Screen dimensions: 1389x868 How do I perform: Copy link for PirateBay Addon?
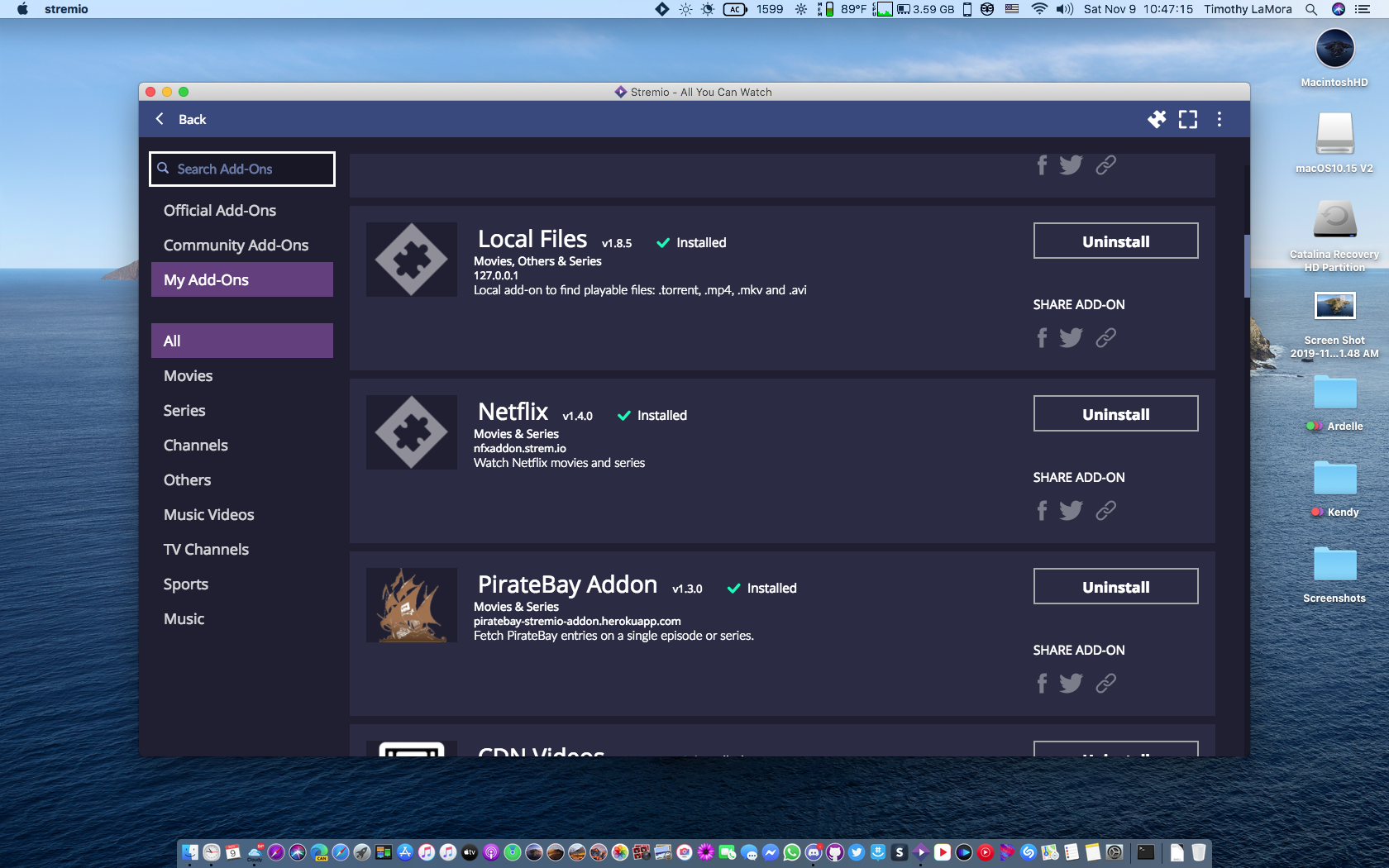tap(1105, 684)
